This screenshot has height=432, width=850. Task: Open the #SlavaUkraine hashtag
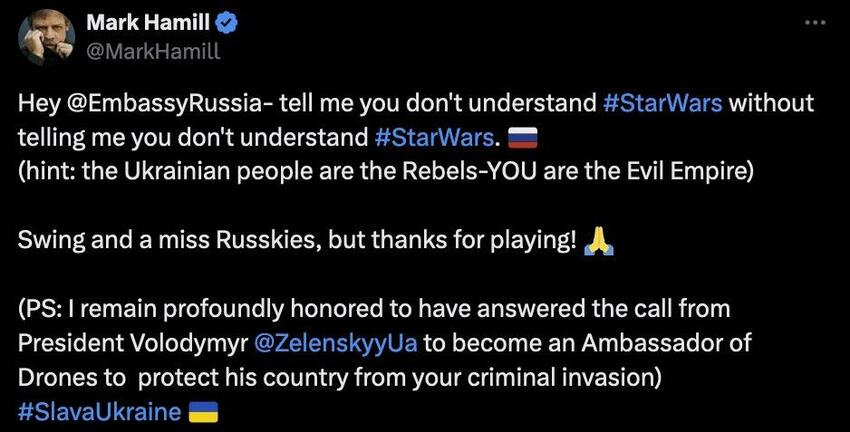click(99, 412)
